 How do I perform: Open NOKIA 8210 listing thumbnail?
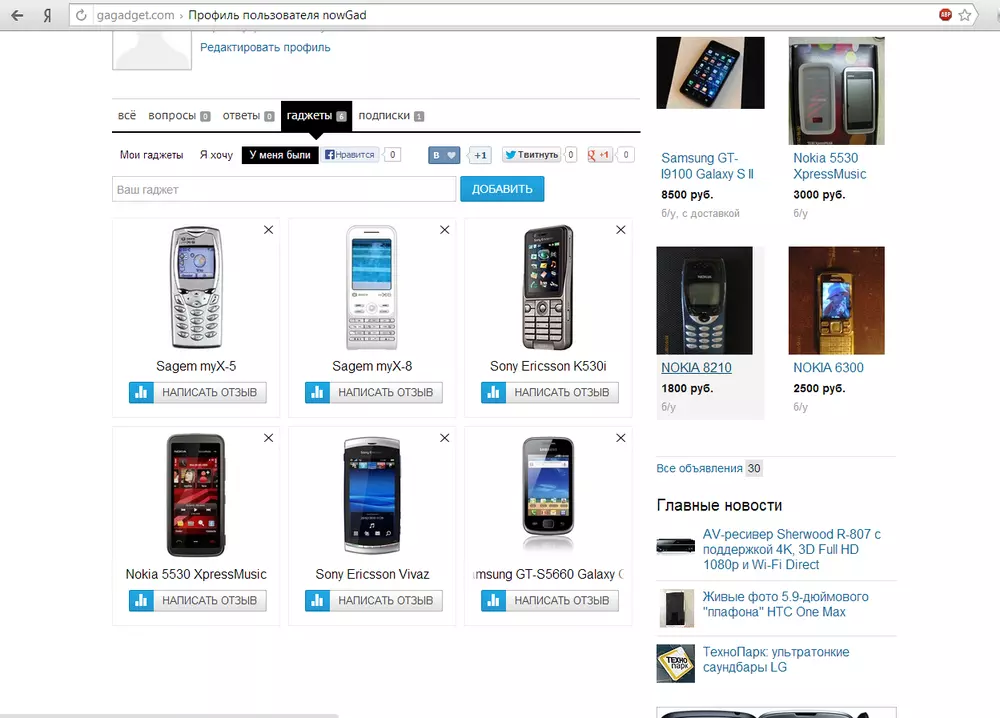point(704,300)
